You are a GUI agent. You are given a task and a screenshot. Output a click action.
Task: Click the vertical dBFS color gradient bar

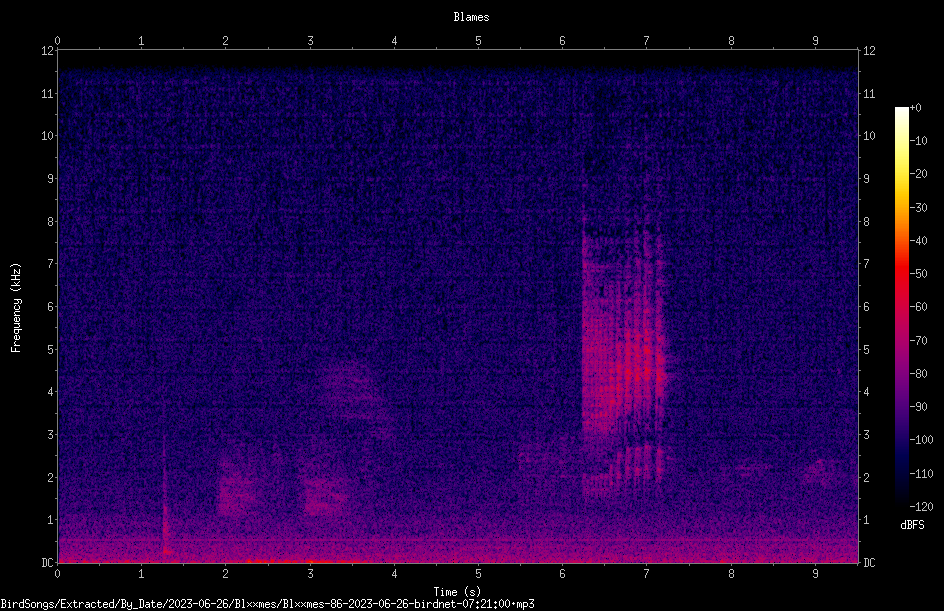(x=901, y=307)
